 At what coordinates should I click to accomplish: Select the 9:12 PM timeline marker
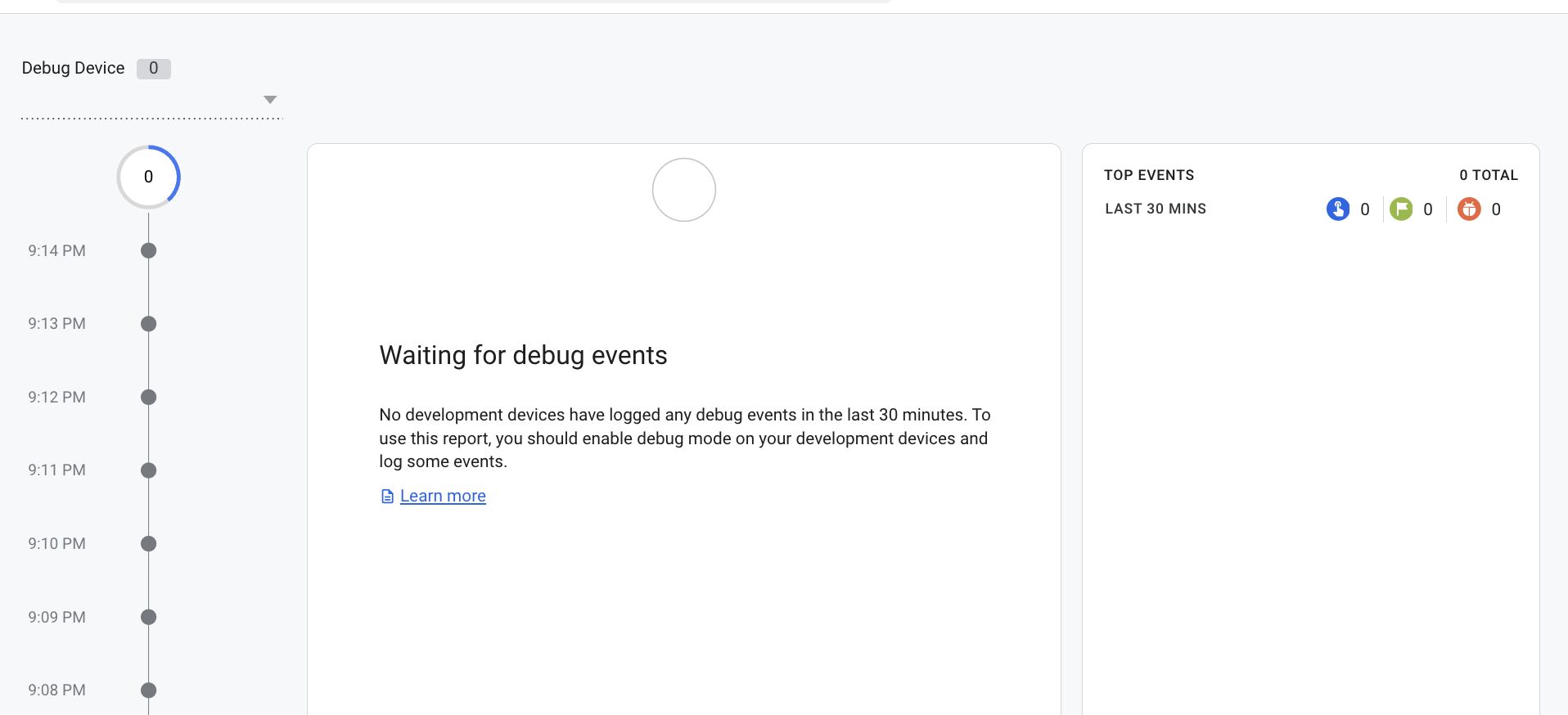(148, 397)
